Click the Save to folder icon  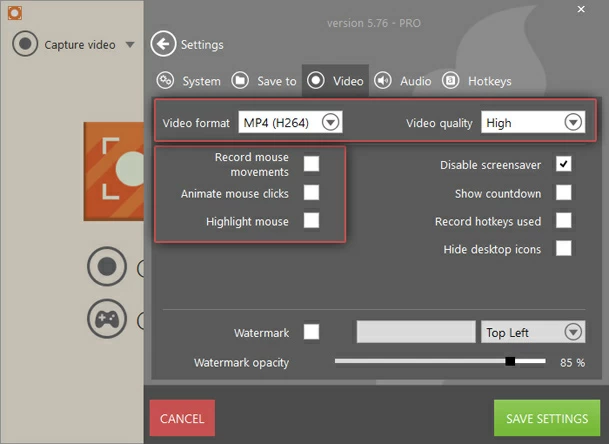coord(241,80)
